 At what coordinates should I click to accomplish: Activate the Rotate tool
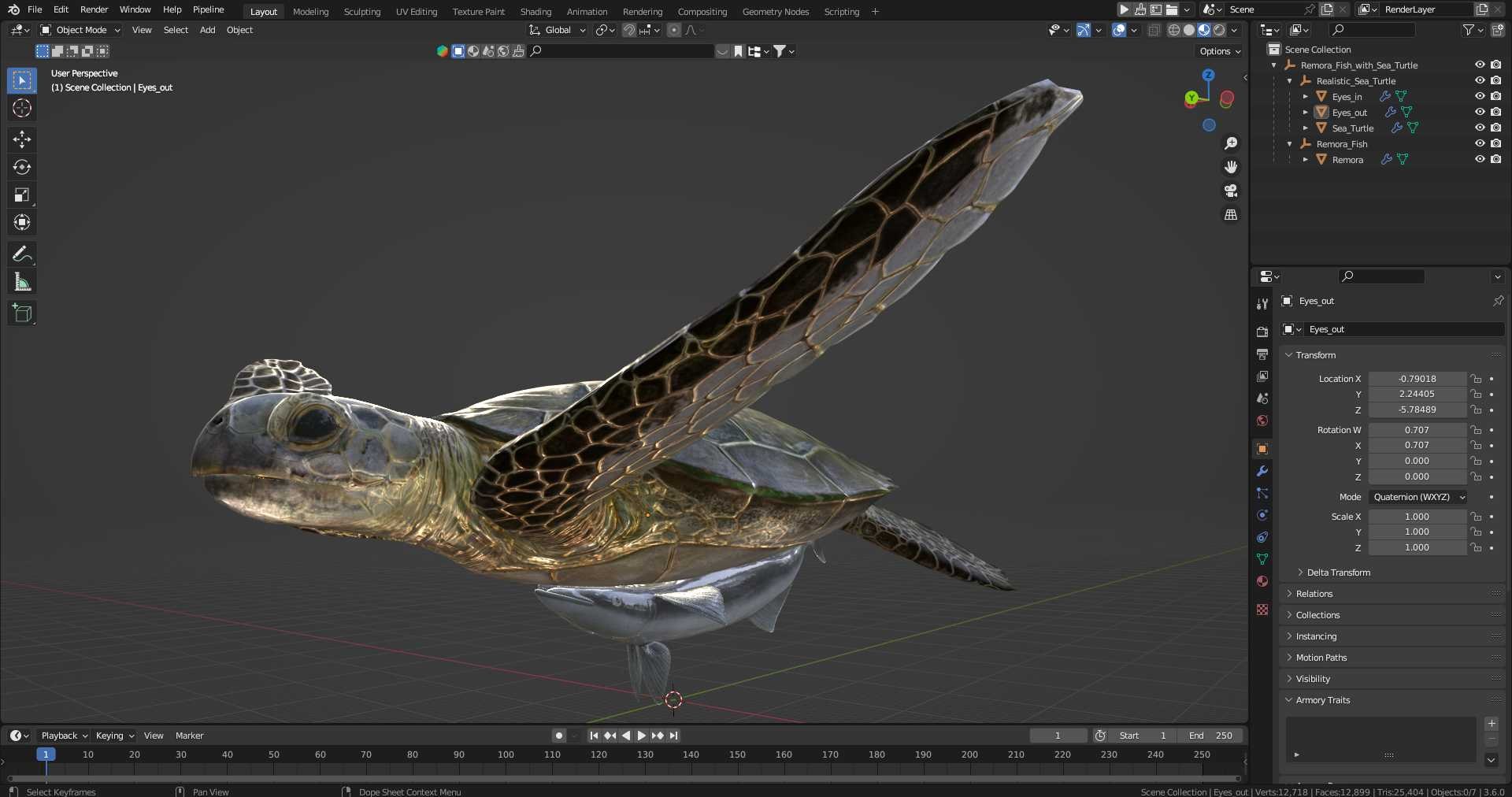[x=22, y=167]
